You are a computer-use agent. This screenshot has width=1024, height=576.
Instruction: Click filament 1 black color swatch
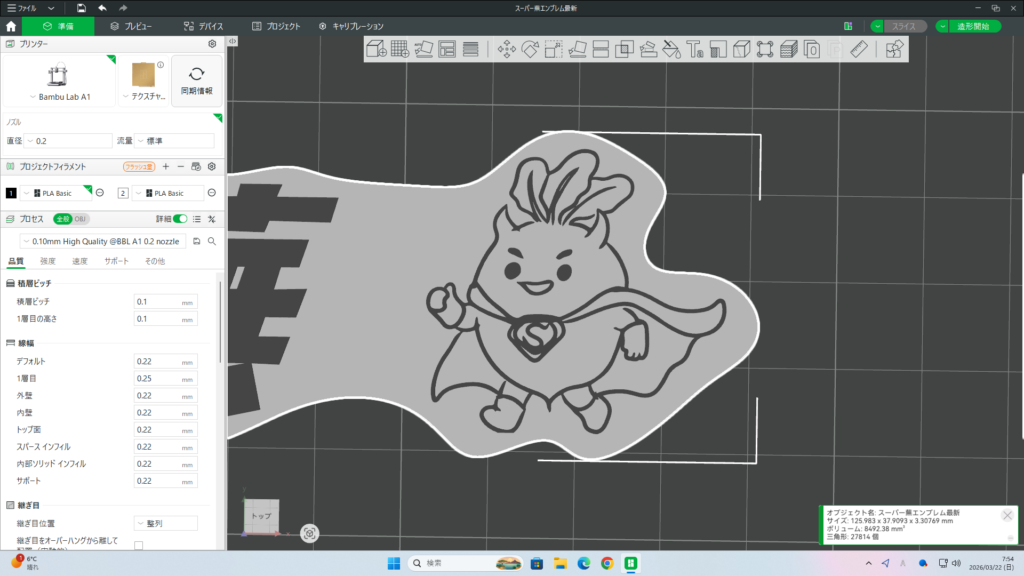tap(11, 193)
